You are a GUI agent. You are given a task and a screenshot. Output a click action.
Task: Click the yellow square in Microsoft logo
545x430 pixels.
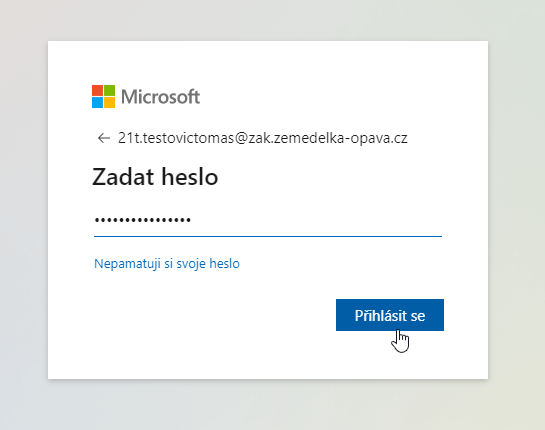[x=109, y=103]
